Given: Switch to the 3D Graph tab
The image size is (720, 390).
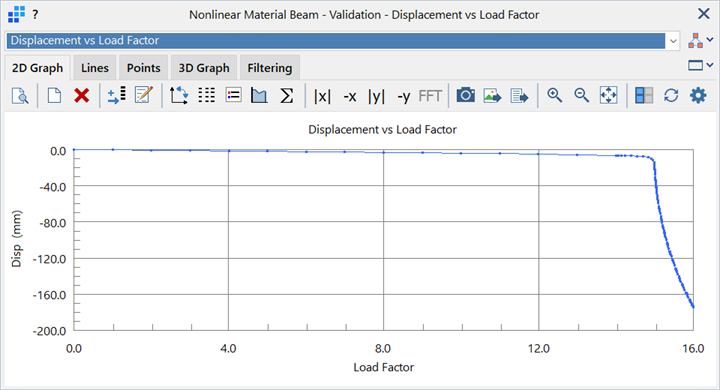Looking at the screenshot, I should (x=204, y=68).
